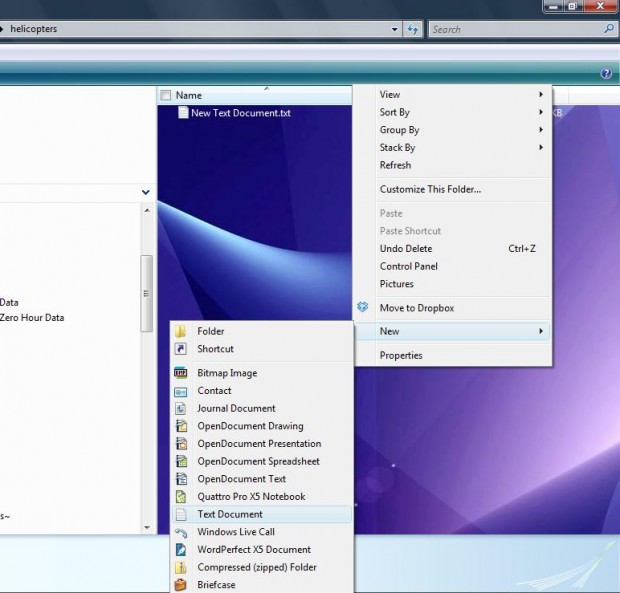Click the Shortcut icon in New submenu
The image size is (620, 593).
pyautogui.click(x=181, y=349)
